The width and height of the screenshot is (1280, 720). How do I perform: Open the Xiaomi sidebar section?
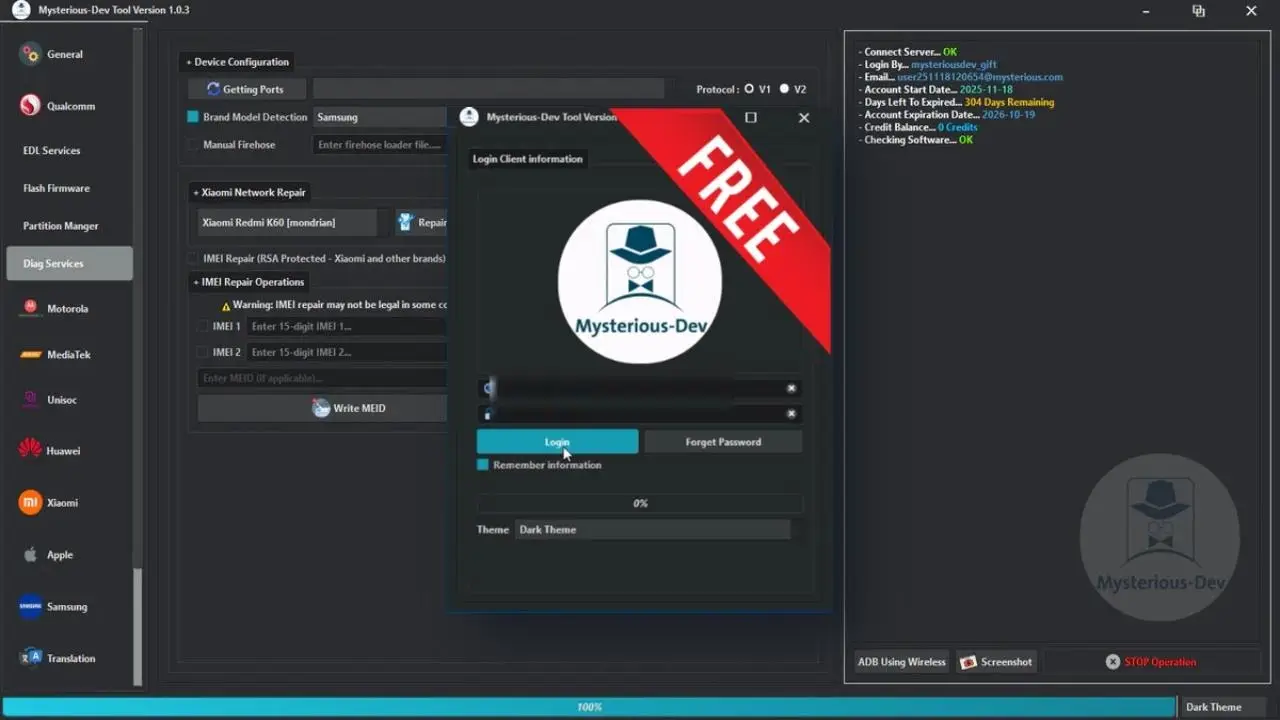(x=30, y=503)
